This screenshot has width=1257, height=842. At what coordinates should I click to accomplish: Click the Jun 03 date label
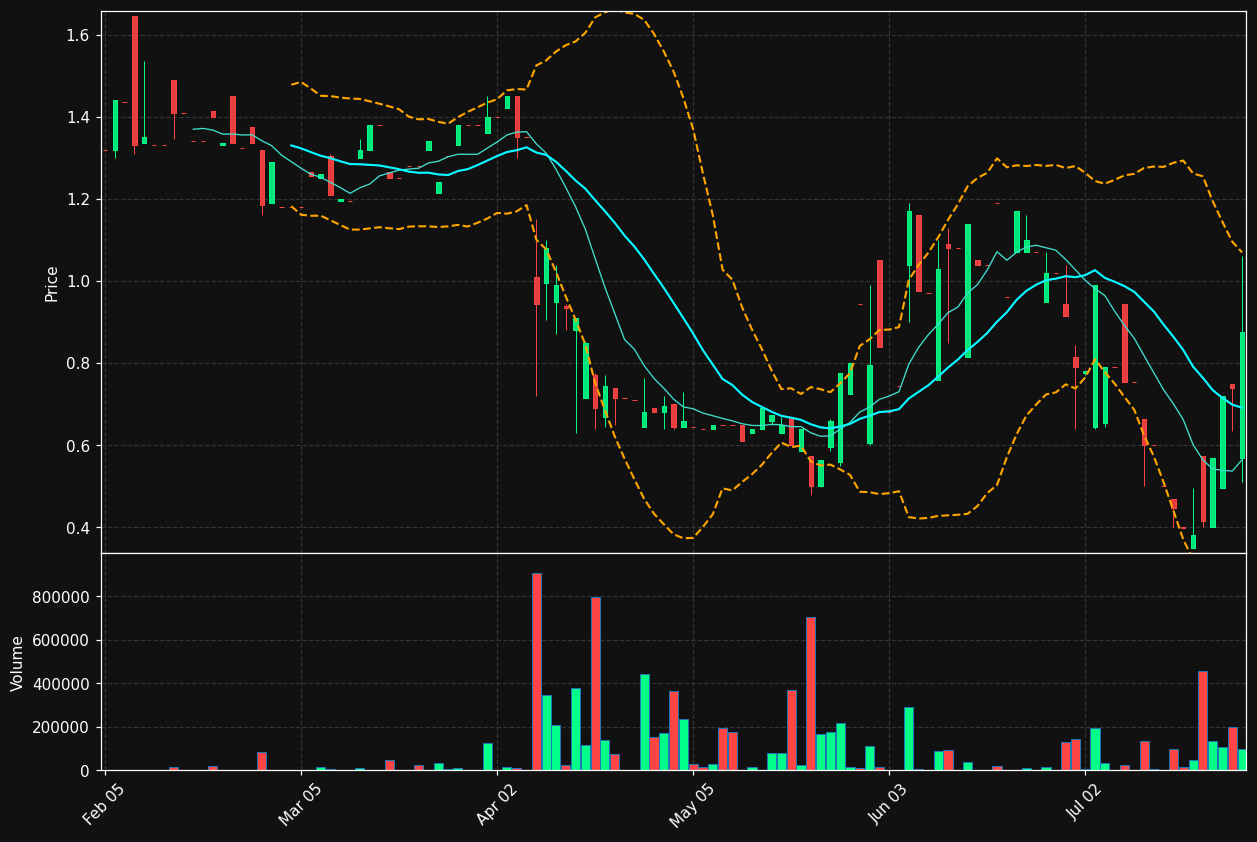click(x=887, y=805)
